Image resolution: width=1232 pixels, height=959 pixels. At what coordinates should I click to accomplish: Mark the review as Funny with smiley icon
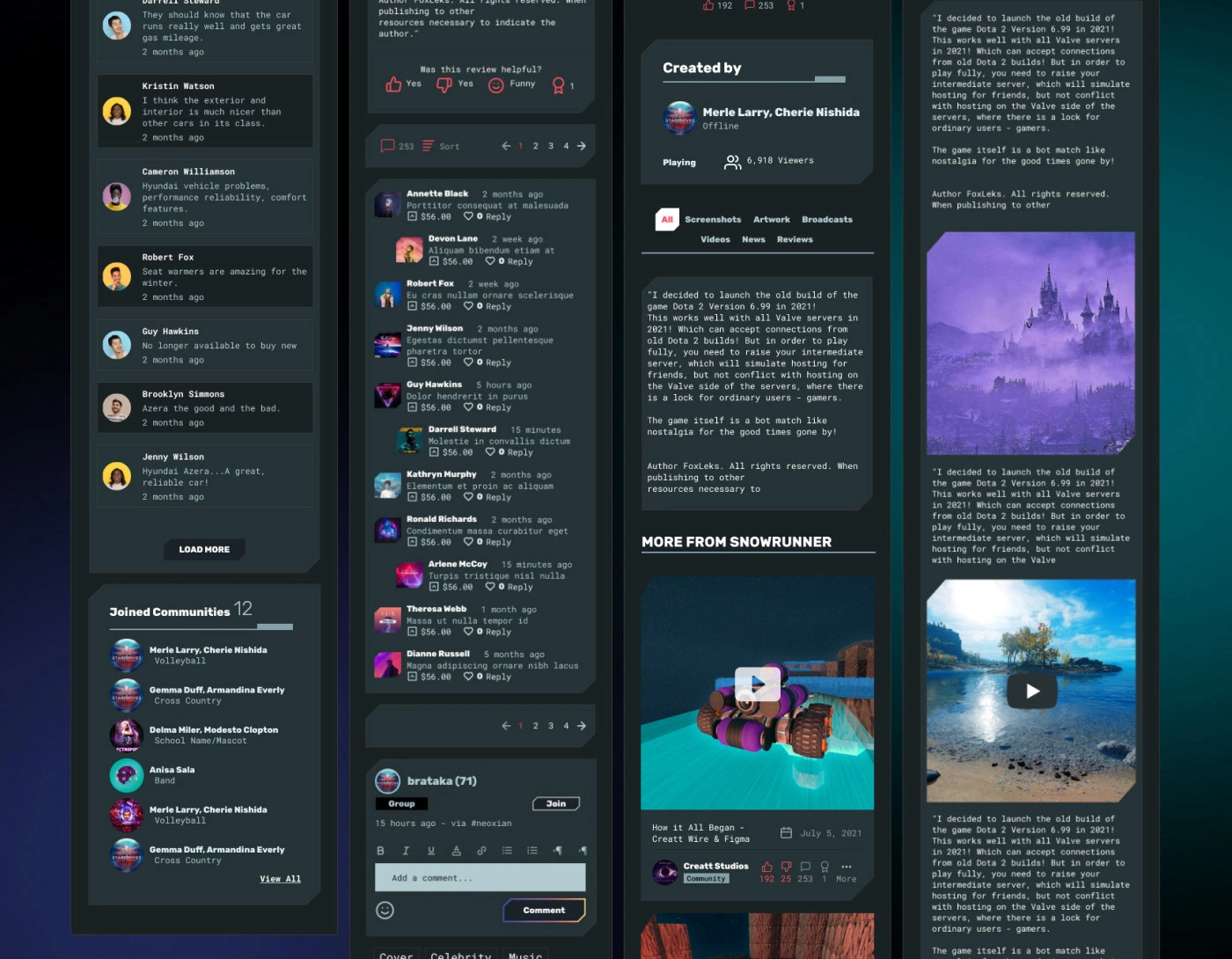click(496, 84)
